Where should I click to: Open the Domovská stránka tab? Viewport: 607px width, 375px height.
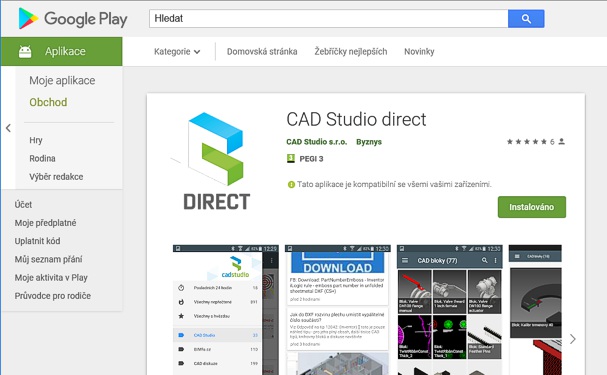click(x=262, y=51)
